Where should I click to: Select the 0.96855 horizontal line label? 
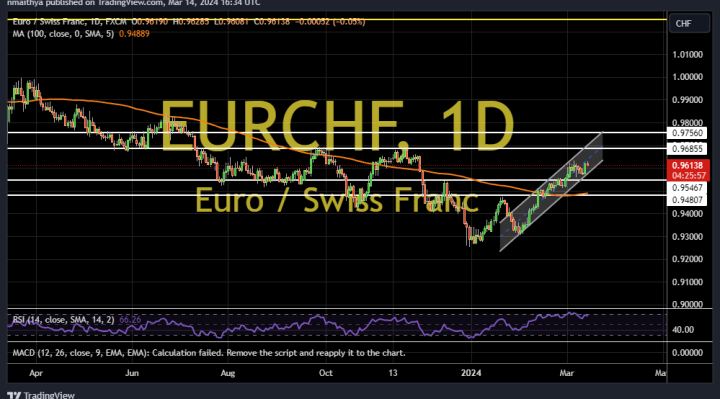pyautogui.click(x=687, y=149)
